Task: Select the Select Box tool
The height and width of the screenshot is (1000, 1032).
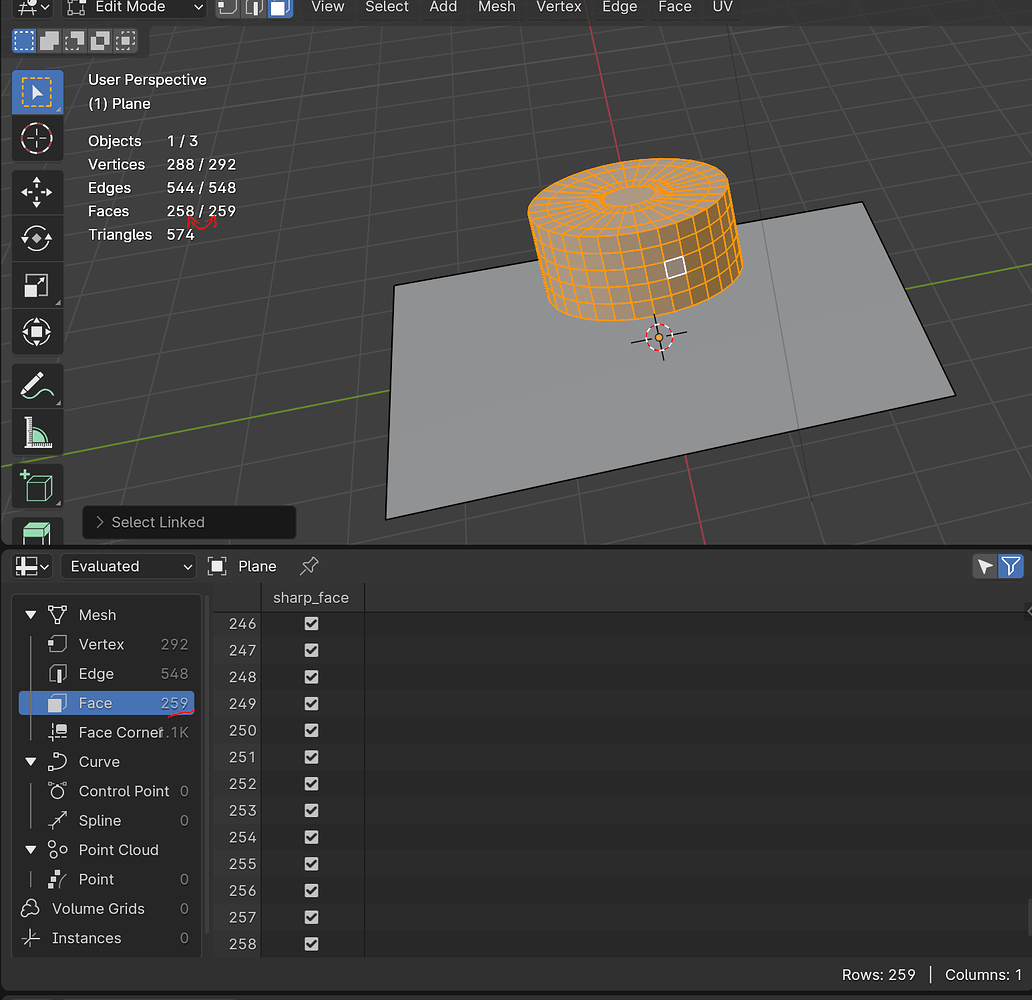Action: (37, 92)
